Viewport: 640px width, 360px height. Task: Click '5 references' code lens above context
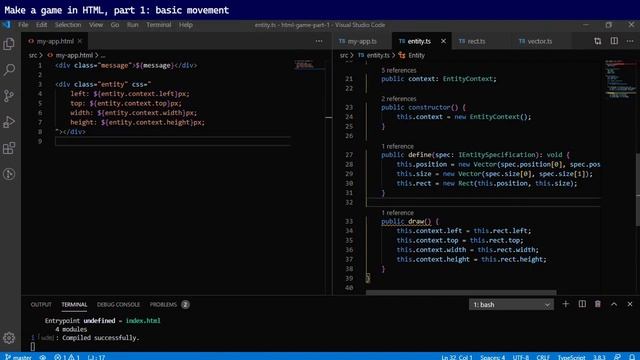tap(399, 70)
